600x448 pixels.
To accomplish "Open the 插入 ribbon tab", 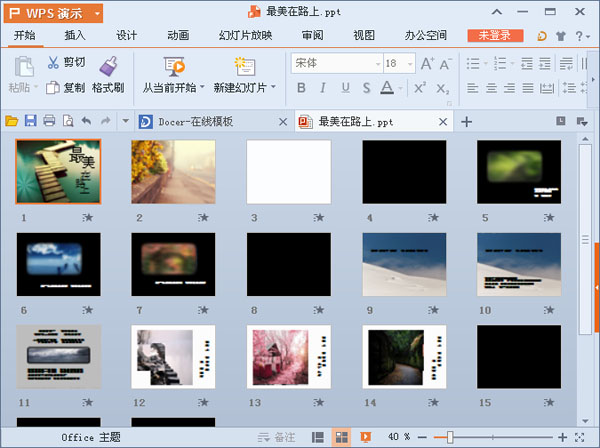I will (x=75, y=36).
